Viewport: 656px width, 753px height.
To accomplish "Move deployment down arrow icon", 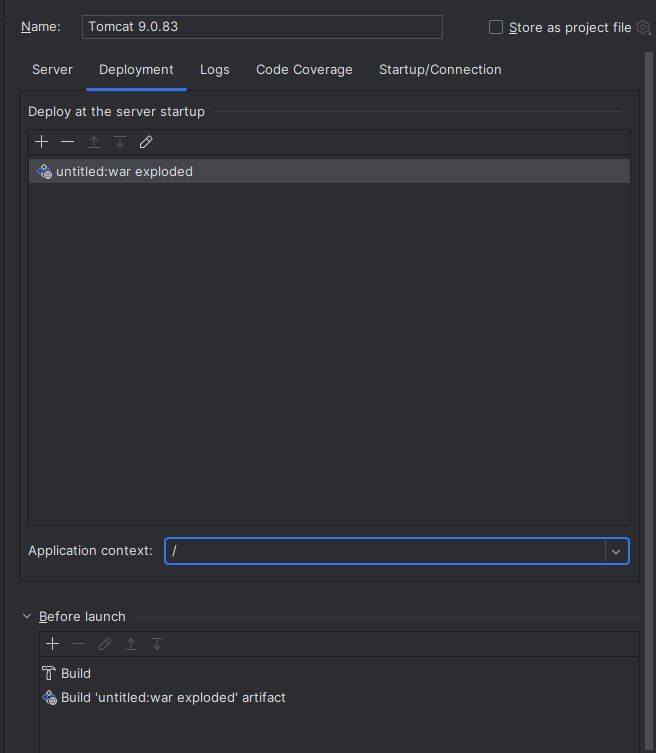I will pos(120,142).
